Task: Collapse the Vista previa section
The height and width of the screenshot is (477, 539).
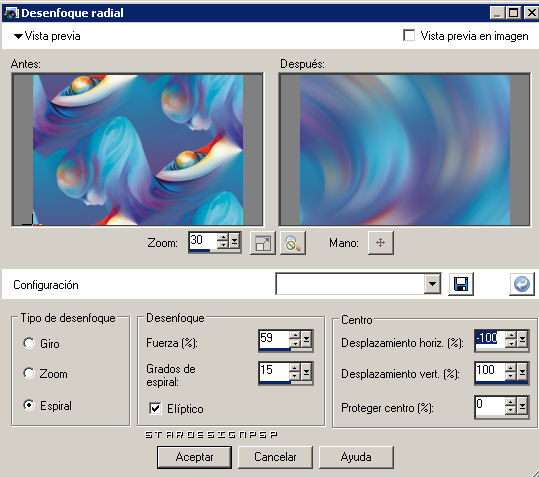Action: (x=19, y=36)
